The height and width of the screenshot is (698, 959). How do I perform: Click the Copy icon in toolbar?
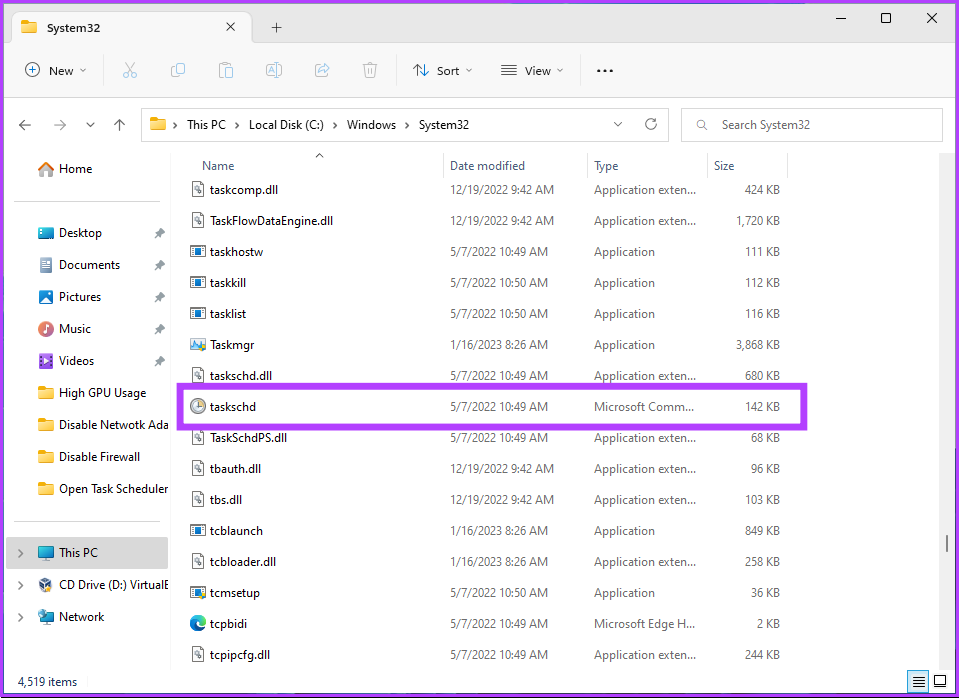click(178, 70)
